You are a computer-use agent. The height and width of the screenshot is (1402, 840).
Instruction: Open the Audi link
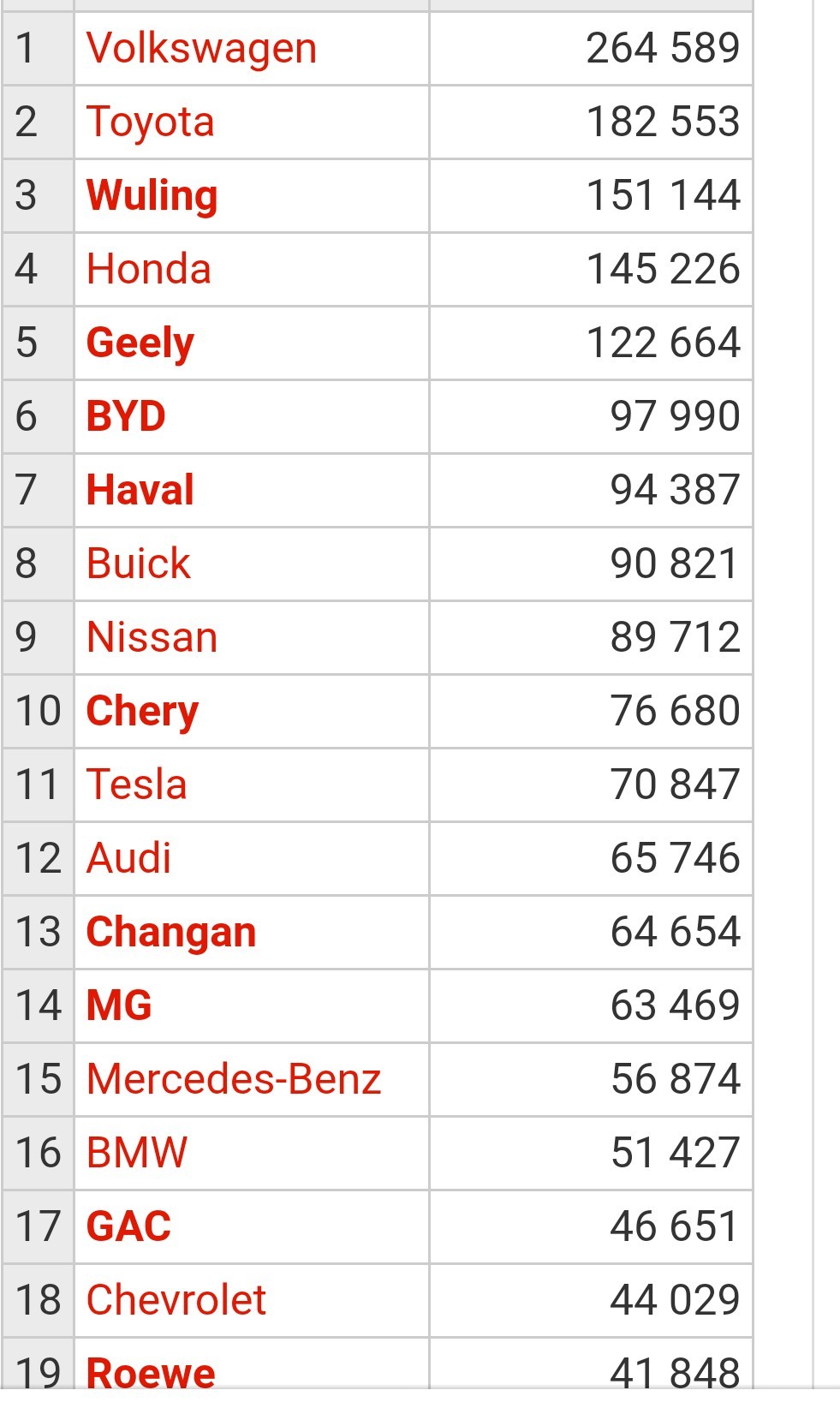[129, 858]
